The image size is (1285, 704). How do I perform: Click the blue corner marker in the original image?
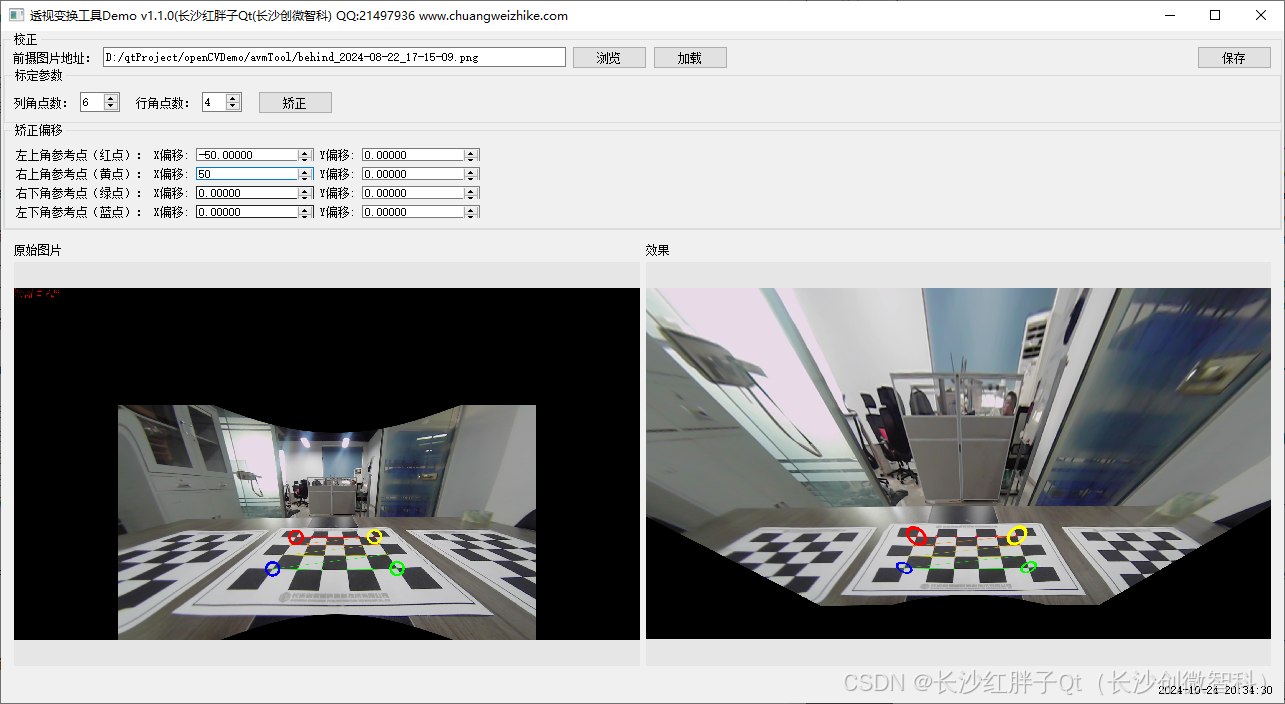click(x=272, y=569)
